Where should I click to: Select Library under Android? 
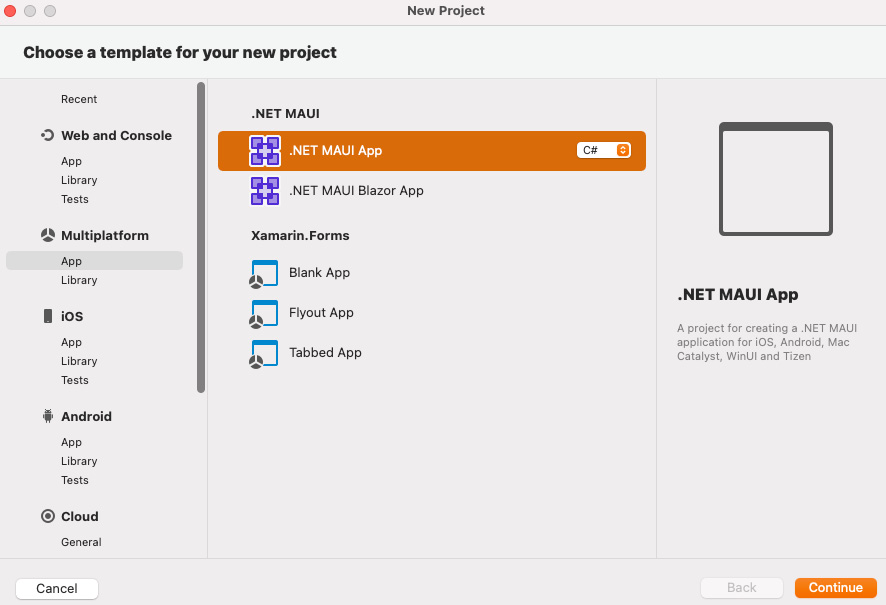79,461
